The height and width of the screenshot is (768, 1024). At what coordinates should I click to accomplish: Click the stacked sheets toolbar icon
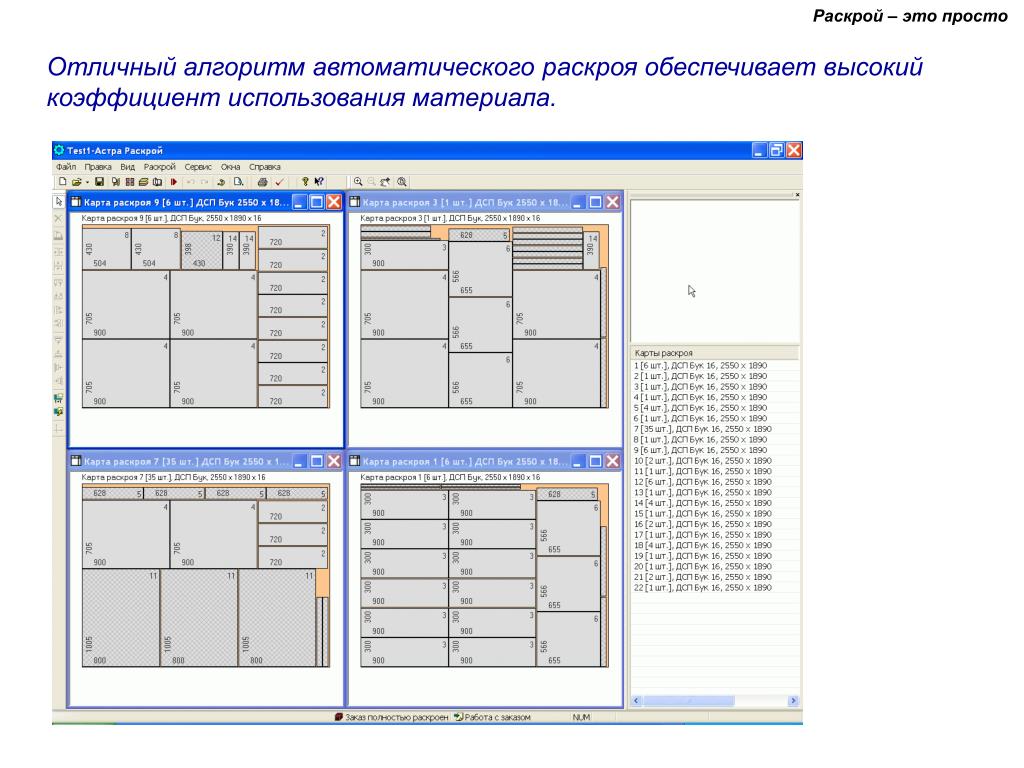click(x=143, y=182)
